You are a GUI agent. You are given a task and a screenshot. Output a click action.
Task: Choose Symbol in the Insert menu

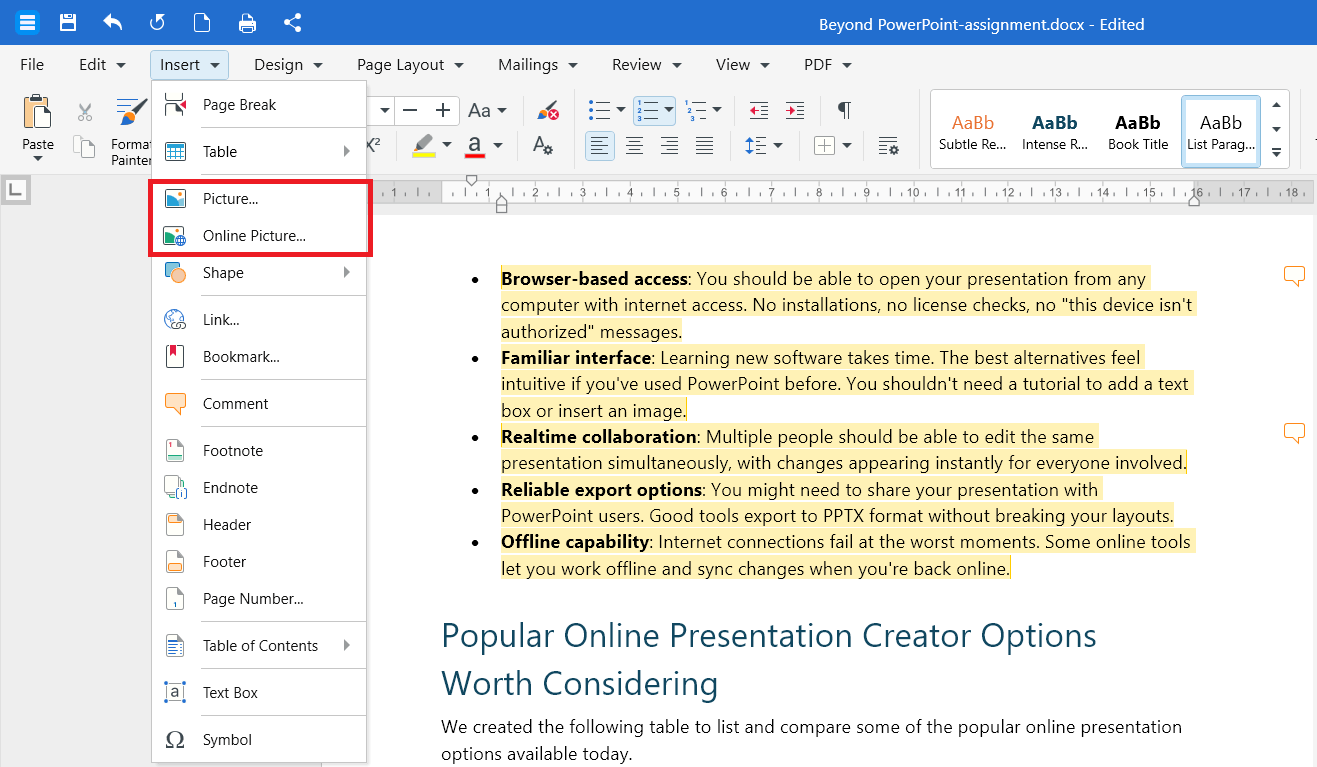coord(259,740)
